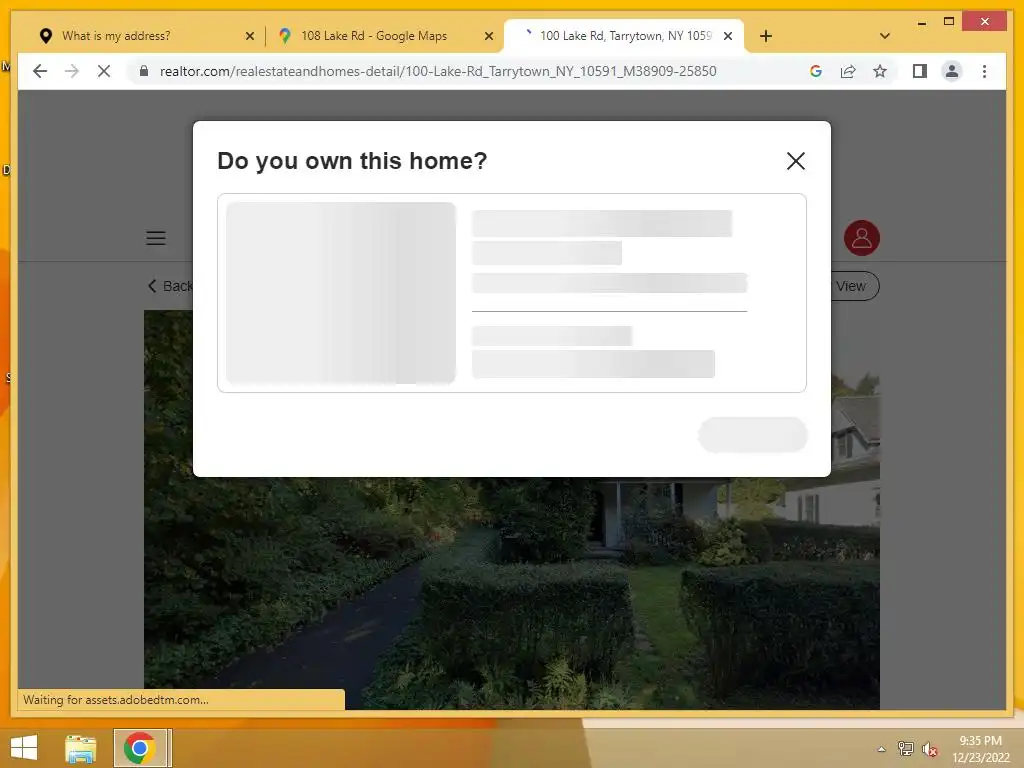The width and height of the screenshot is (1024, 768).
Task: Click the Back link on listing page
Action: pos(170,286)
